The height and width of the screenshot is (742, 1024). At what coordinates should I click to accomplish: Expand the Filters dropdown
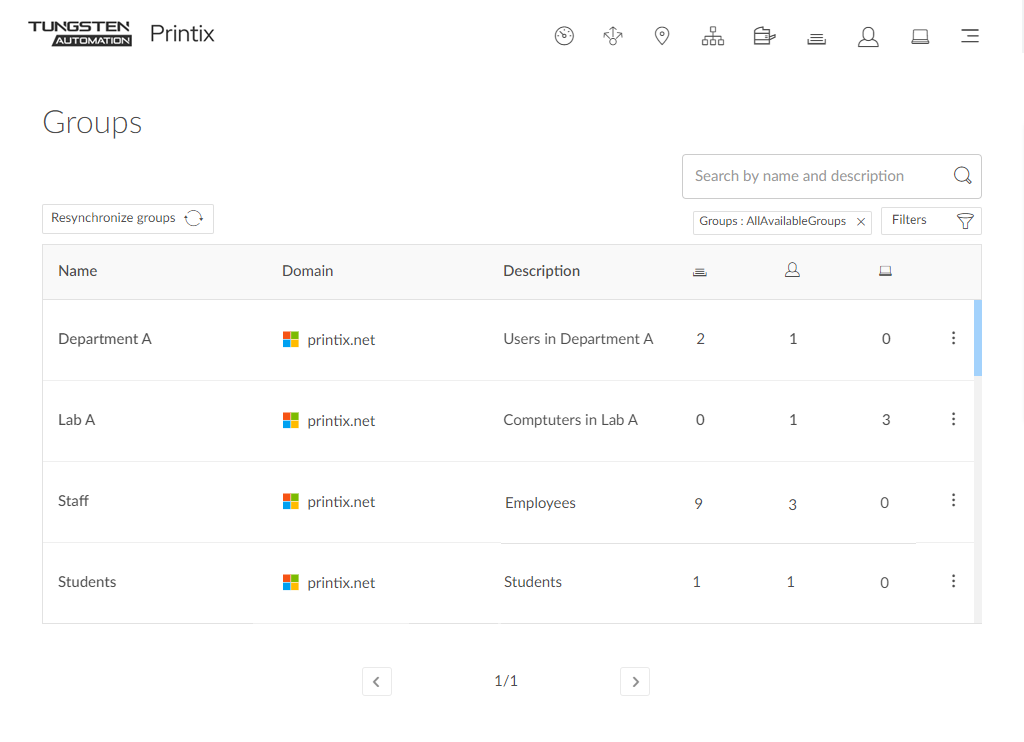tap(931, 221)
